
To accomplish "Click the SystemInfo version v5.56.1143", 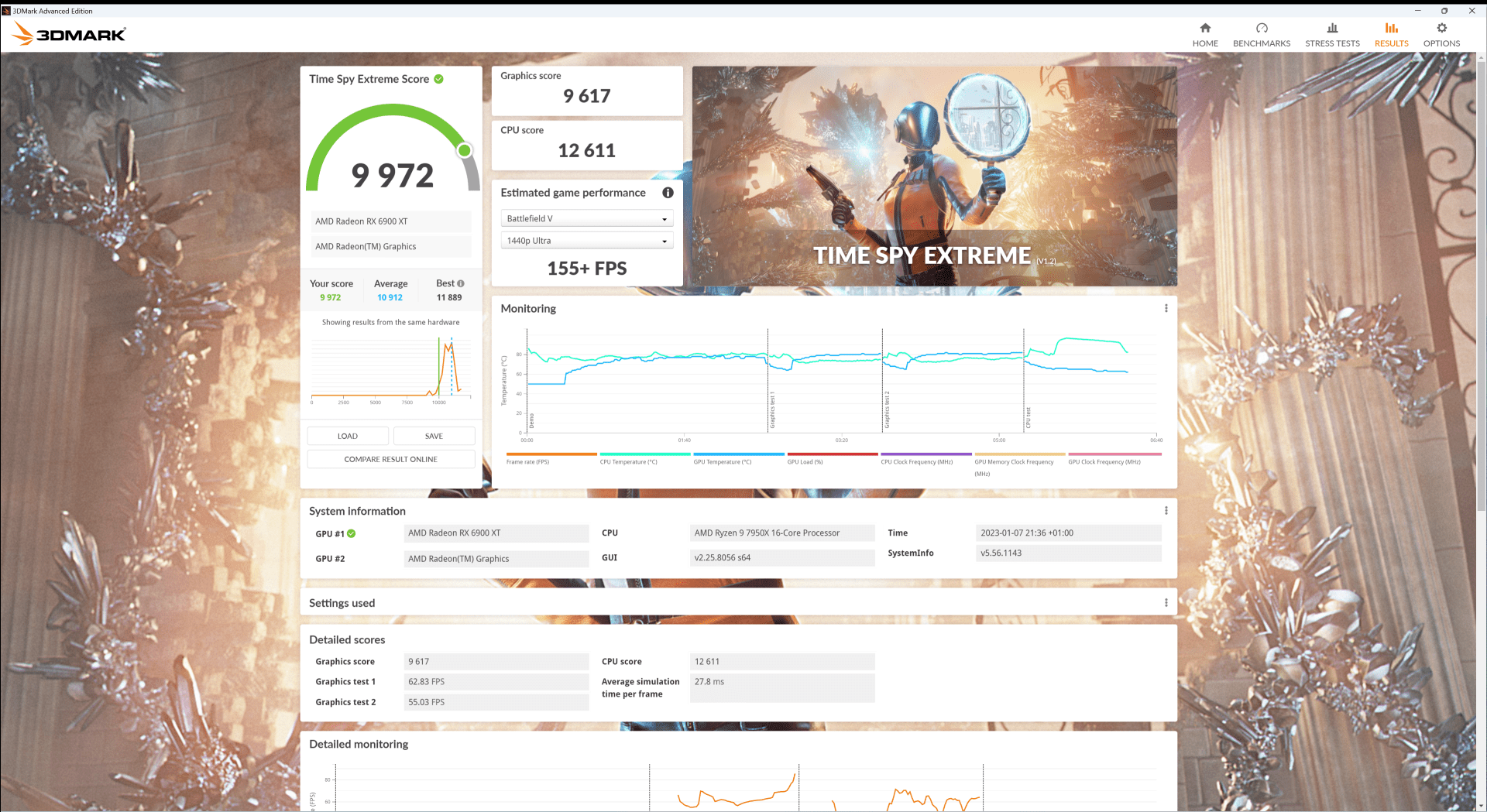I will 1068,553.
